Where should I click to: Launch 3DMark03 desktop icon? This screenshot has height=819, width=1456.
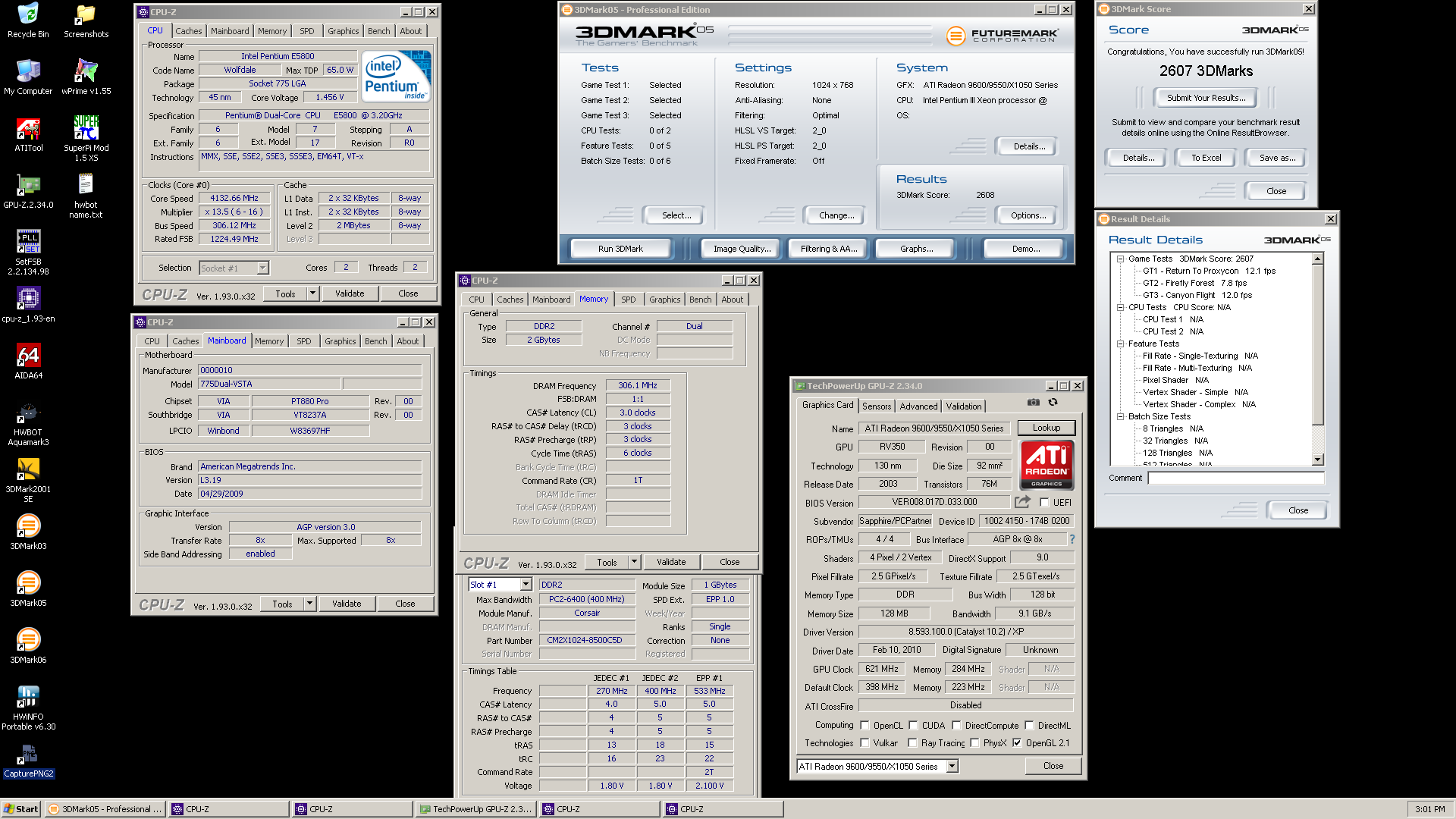[x=28, y=532]
